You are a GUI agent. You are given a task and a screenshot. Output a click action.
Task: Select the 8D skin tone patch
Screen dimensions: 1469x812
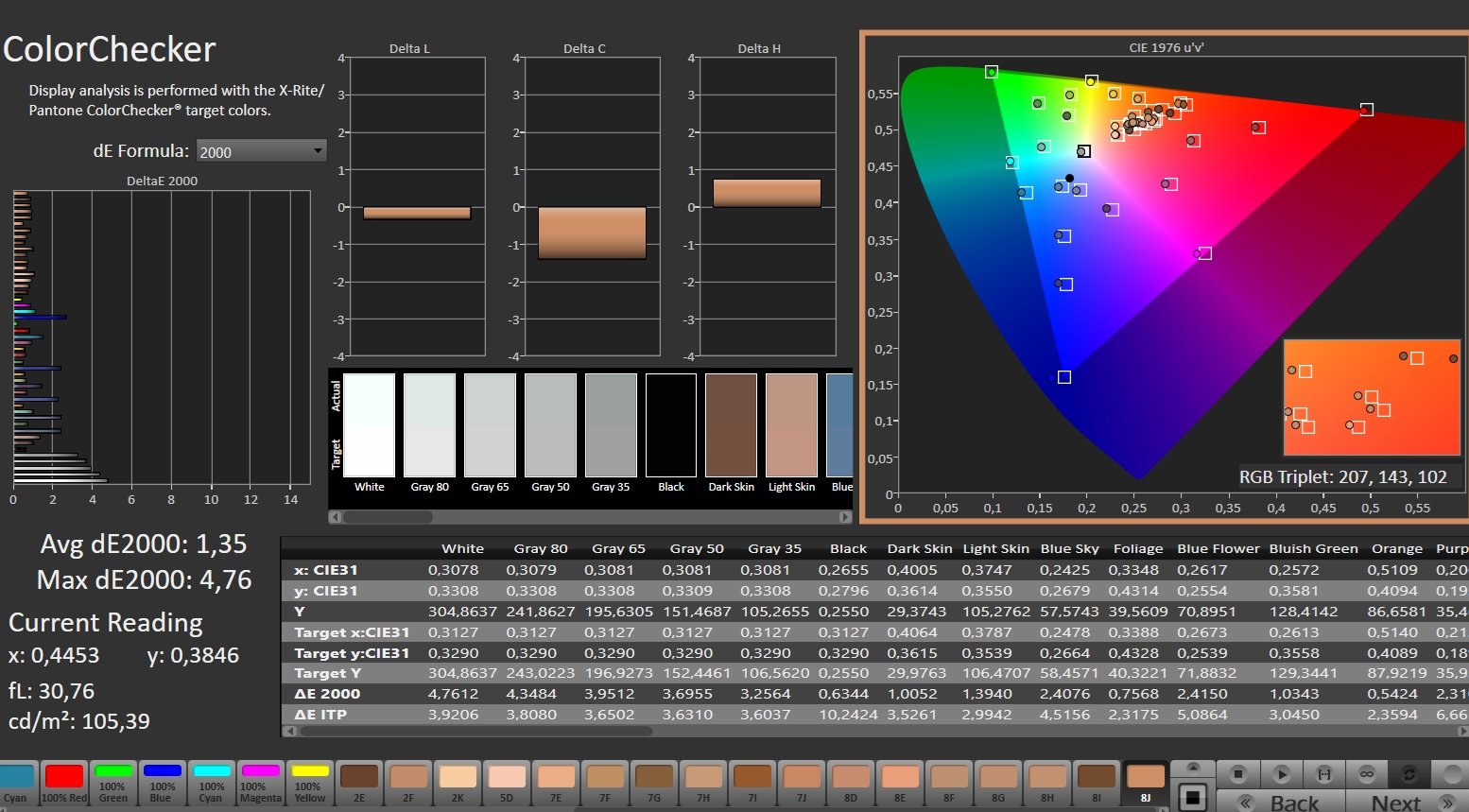pos(851,782)
